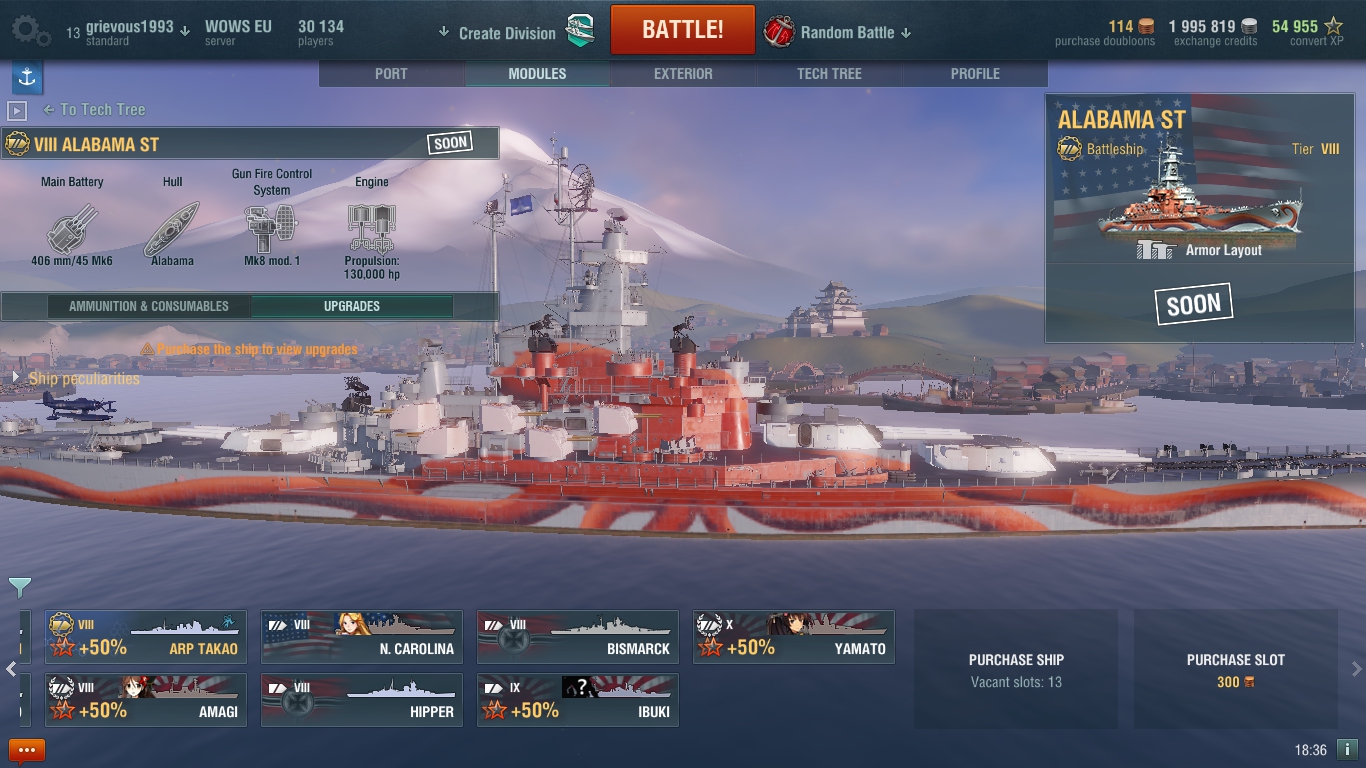
Task: Show the Ammunition & Consumables tab
Action: 149,306
